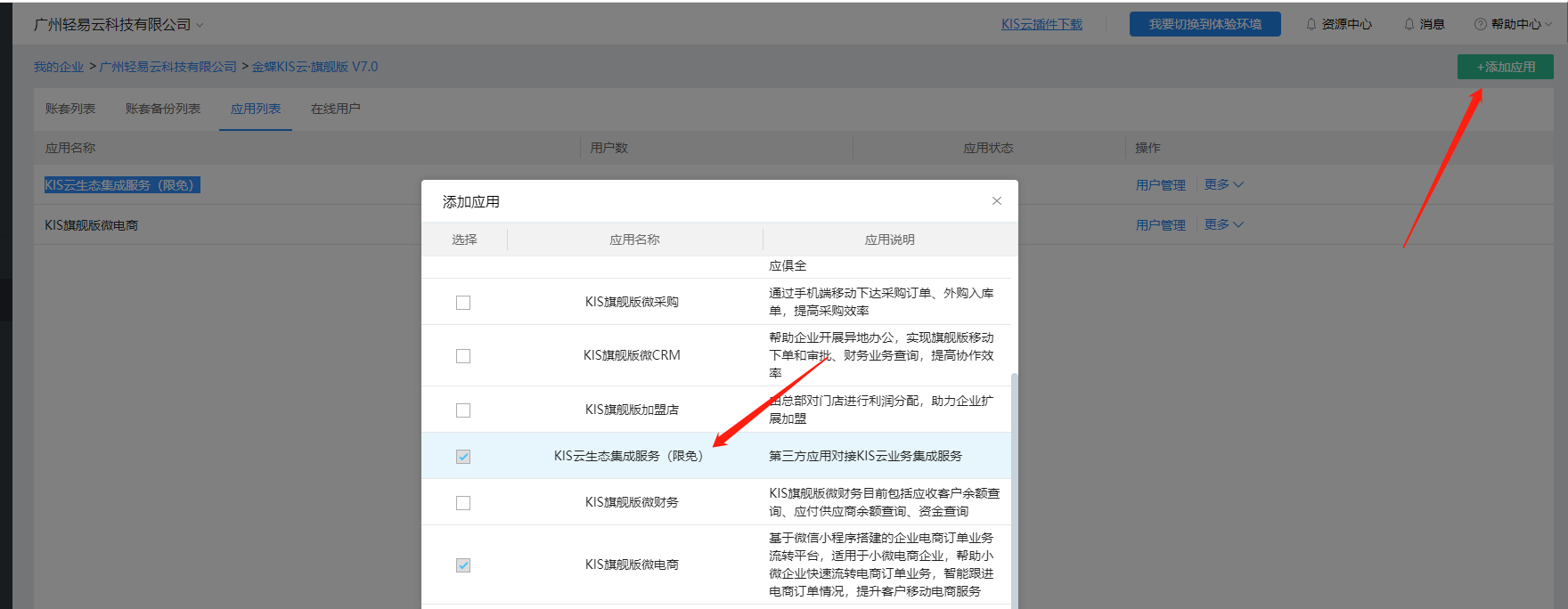Uncheck the KIS旗舰版微电商 checkbox

(x=463, y=565)
